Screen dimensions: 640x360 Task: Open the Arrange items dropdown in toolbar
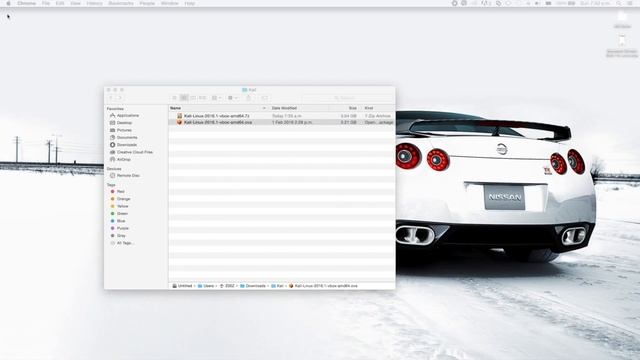pyautogui.click(x=216, y=98)
